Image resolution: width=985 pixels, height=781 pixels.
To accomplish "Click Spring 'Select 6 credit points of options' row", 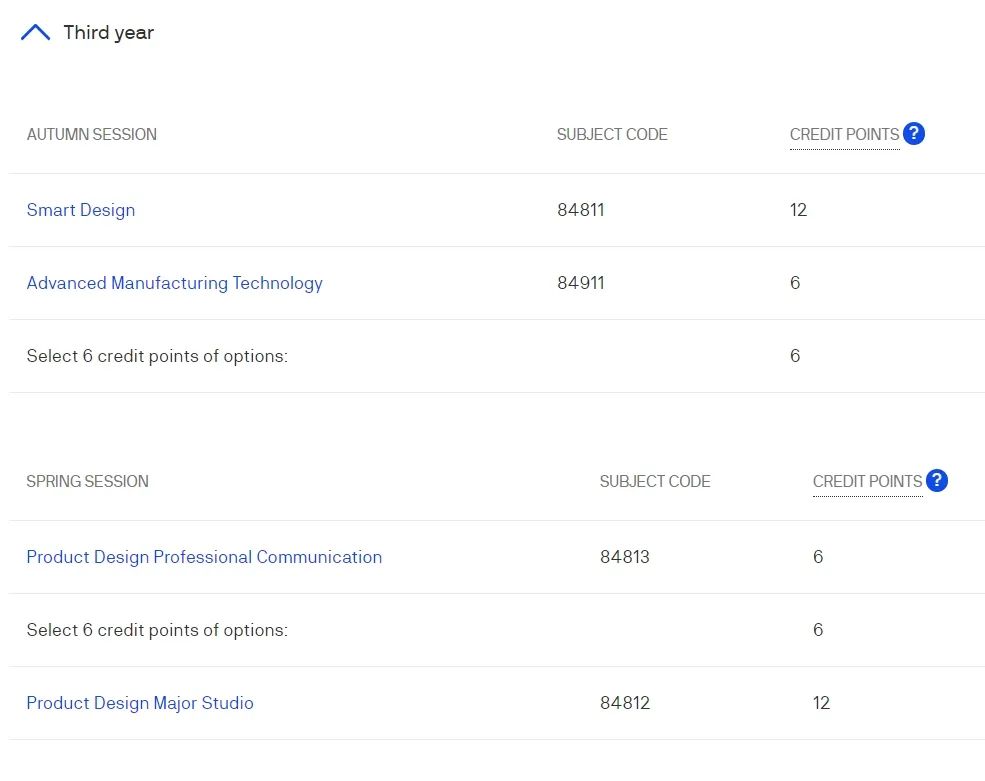I will point(496,630).
